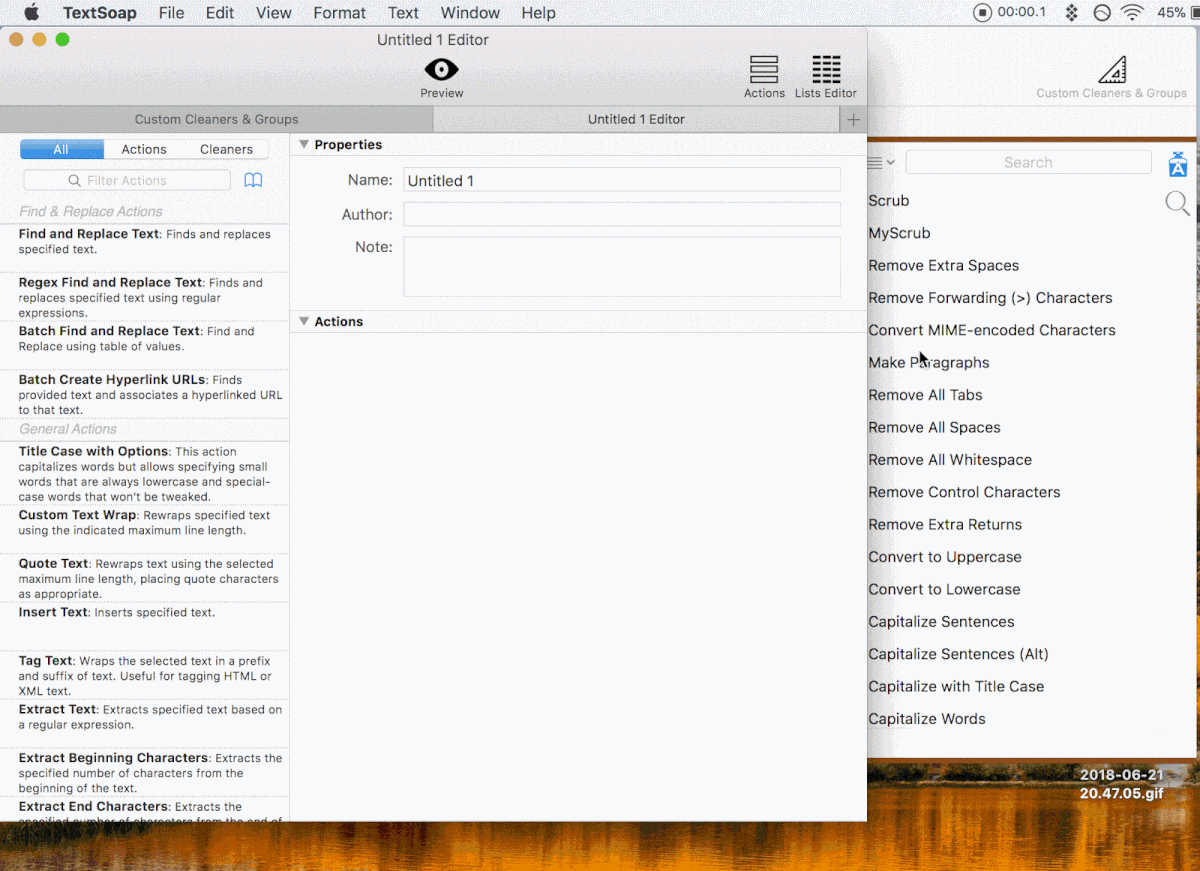Open the Window menu

pyautogui.click(x=470, y=13)
